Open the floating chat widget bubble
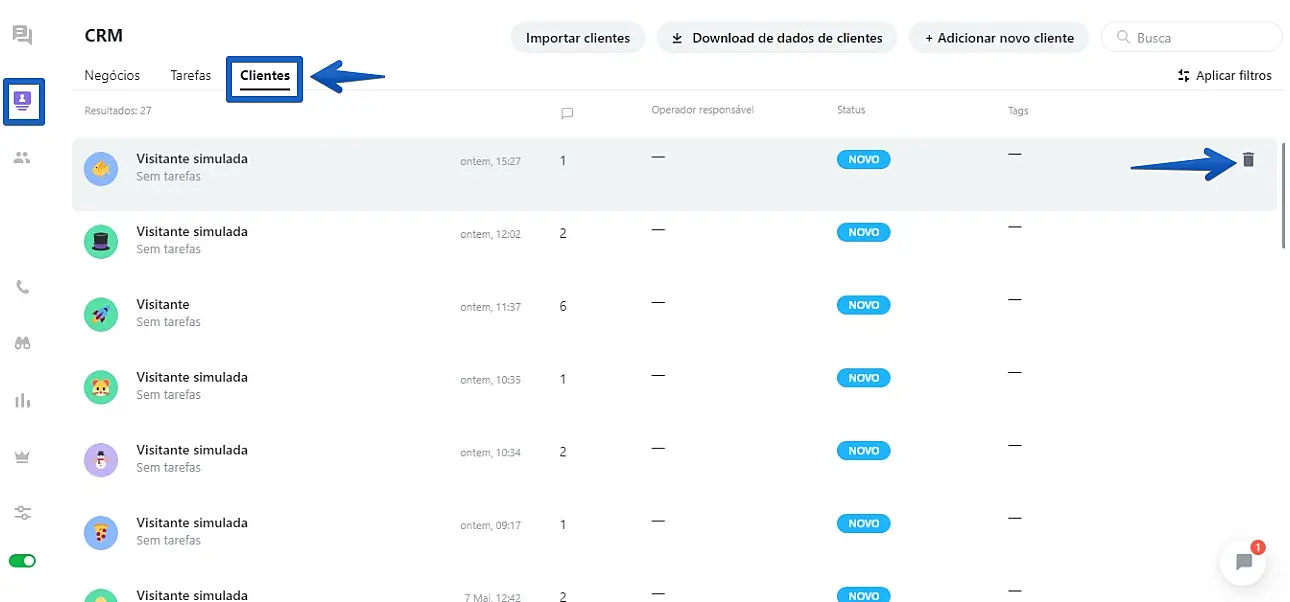1290x602 pixels. tap(1243, 562)
